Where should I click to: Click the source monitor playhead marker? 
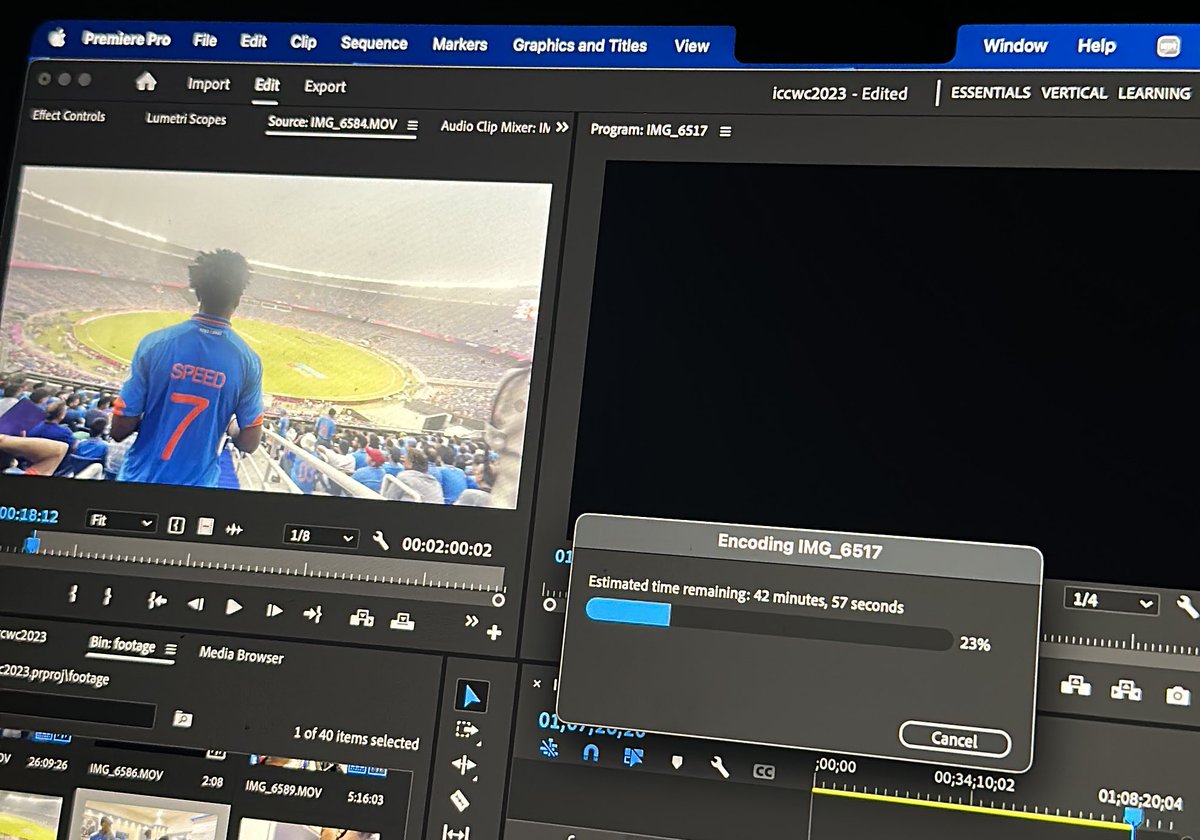(32, 544)
